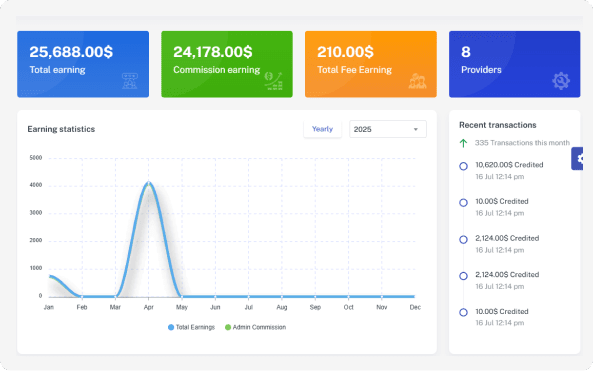
Task: Open the Commission earning 24,178.00$ card
Action: pos(227,64)
